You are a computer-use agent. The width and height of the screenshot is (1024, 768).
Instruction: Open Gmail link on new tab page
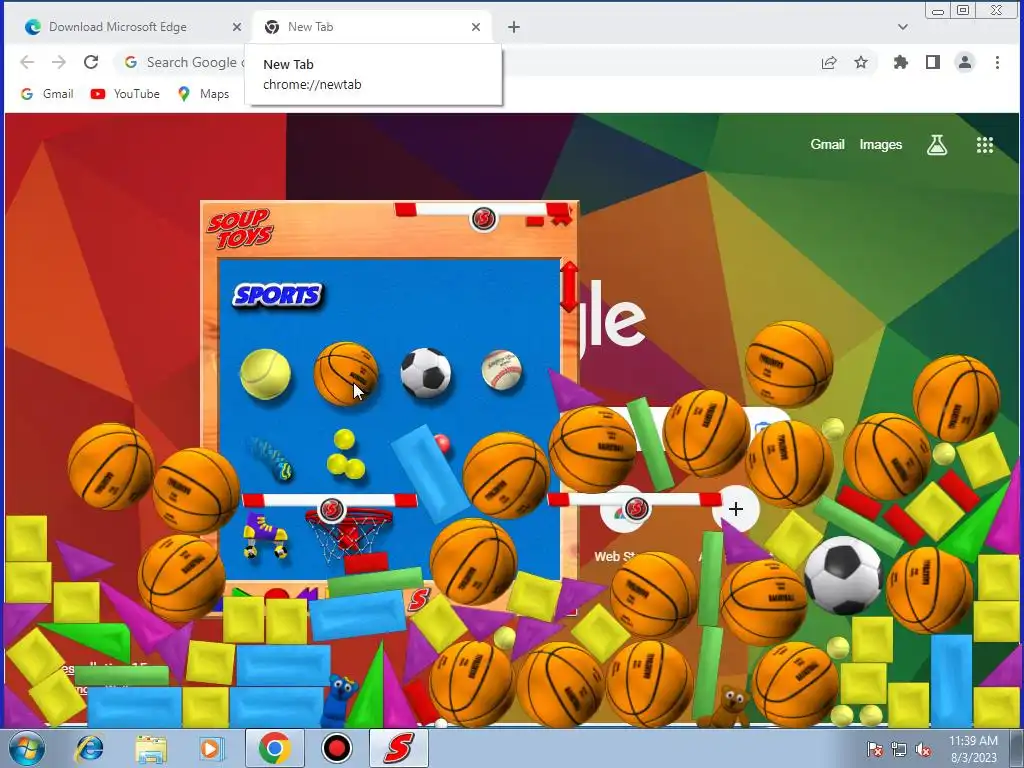coord(827,144)
